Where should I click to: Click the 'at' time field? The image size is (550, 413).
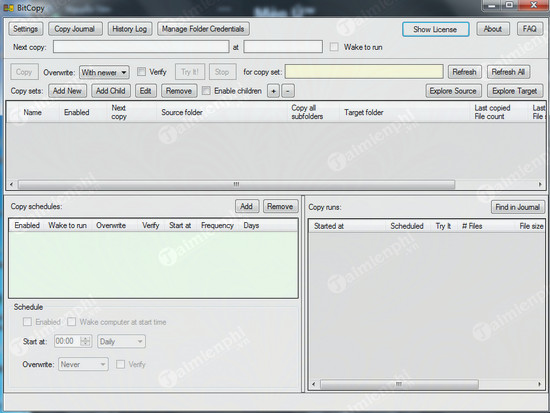[283, 47]
